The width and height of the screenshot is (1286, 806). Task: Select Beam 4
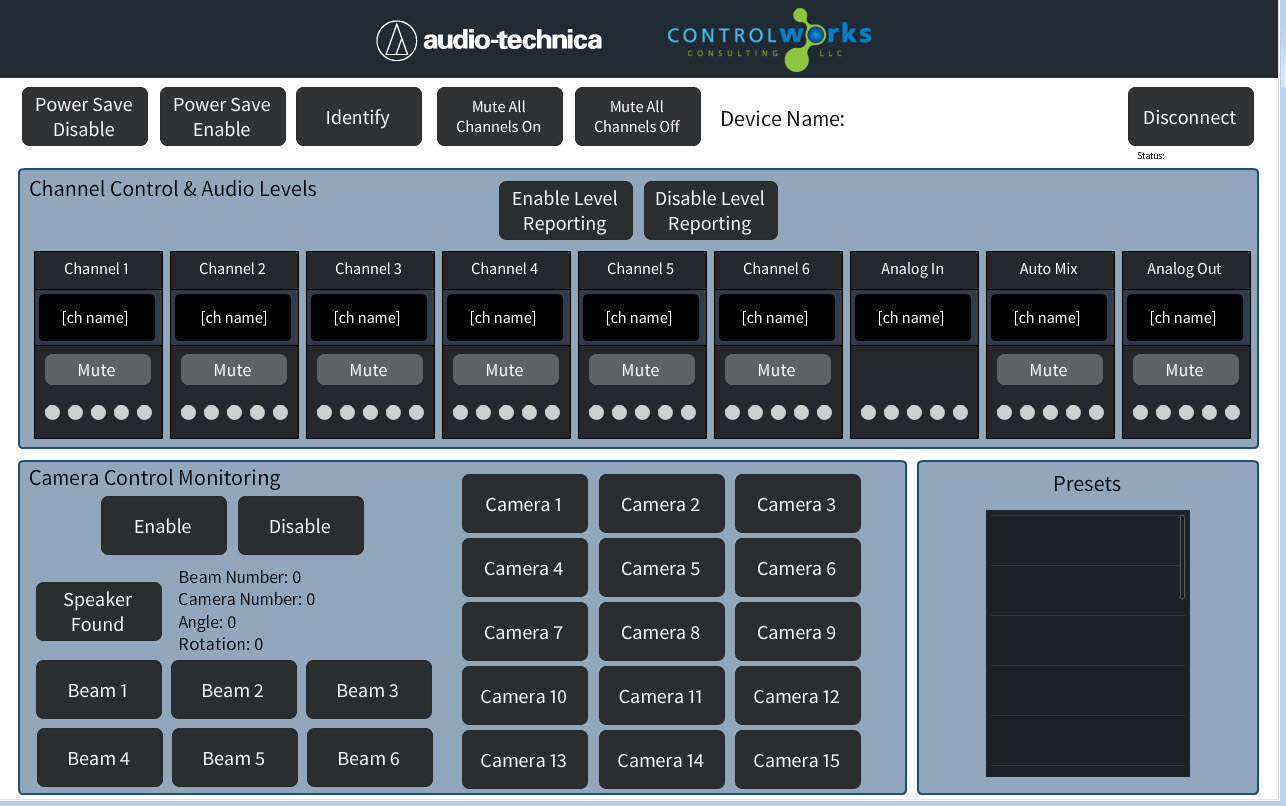99,758
